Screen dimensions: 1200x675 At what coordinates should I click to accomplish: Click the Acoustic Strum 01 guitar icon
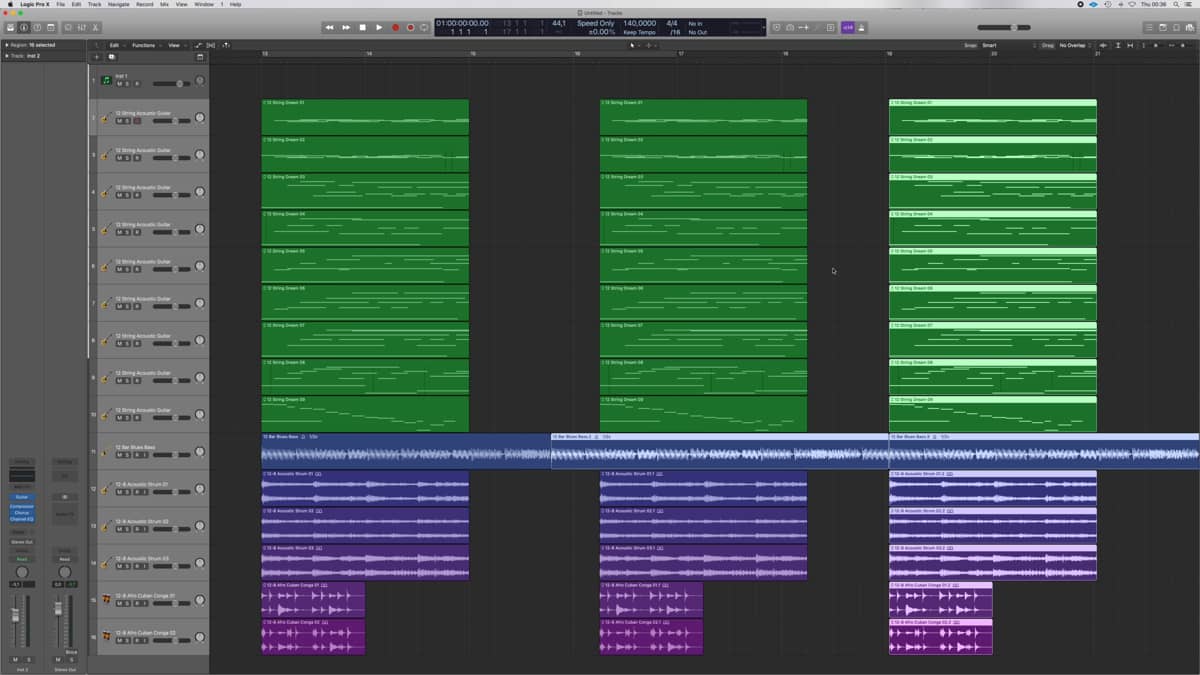(x=105, y=488)
